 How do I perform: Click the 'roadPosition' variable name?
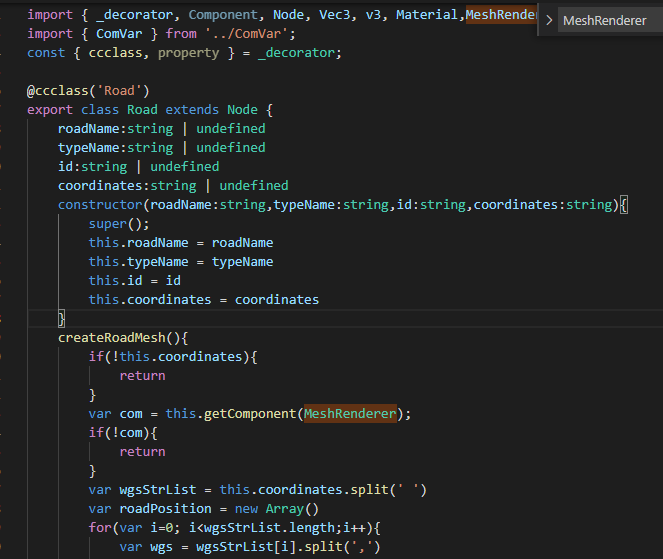tap(165, 509)
